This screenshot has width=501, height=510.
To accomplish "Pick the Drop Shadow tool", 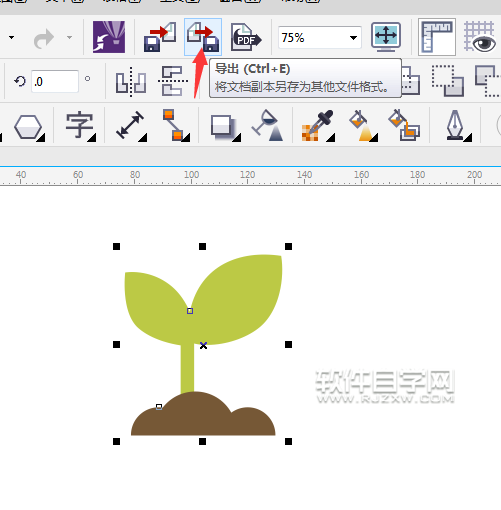I will (x=225, y=128).
